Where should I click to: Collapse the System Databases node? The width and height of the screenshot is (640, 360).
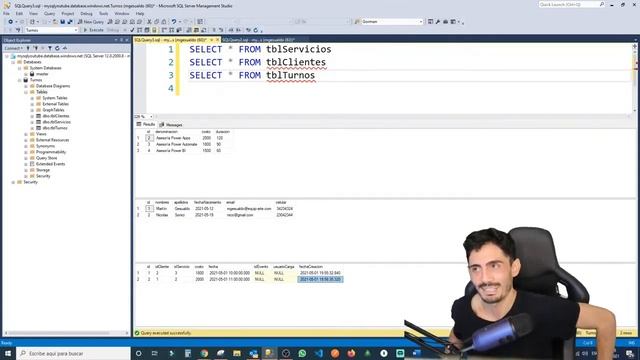(19, 68)
